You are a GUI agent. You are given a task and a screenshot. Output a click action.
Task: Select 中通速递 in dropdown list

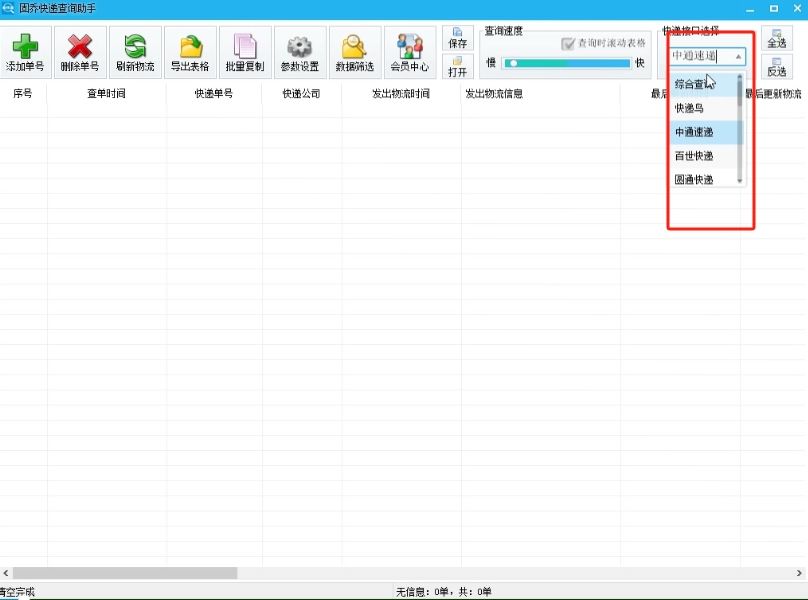(x=705, y=132)
